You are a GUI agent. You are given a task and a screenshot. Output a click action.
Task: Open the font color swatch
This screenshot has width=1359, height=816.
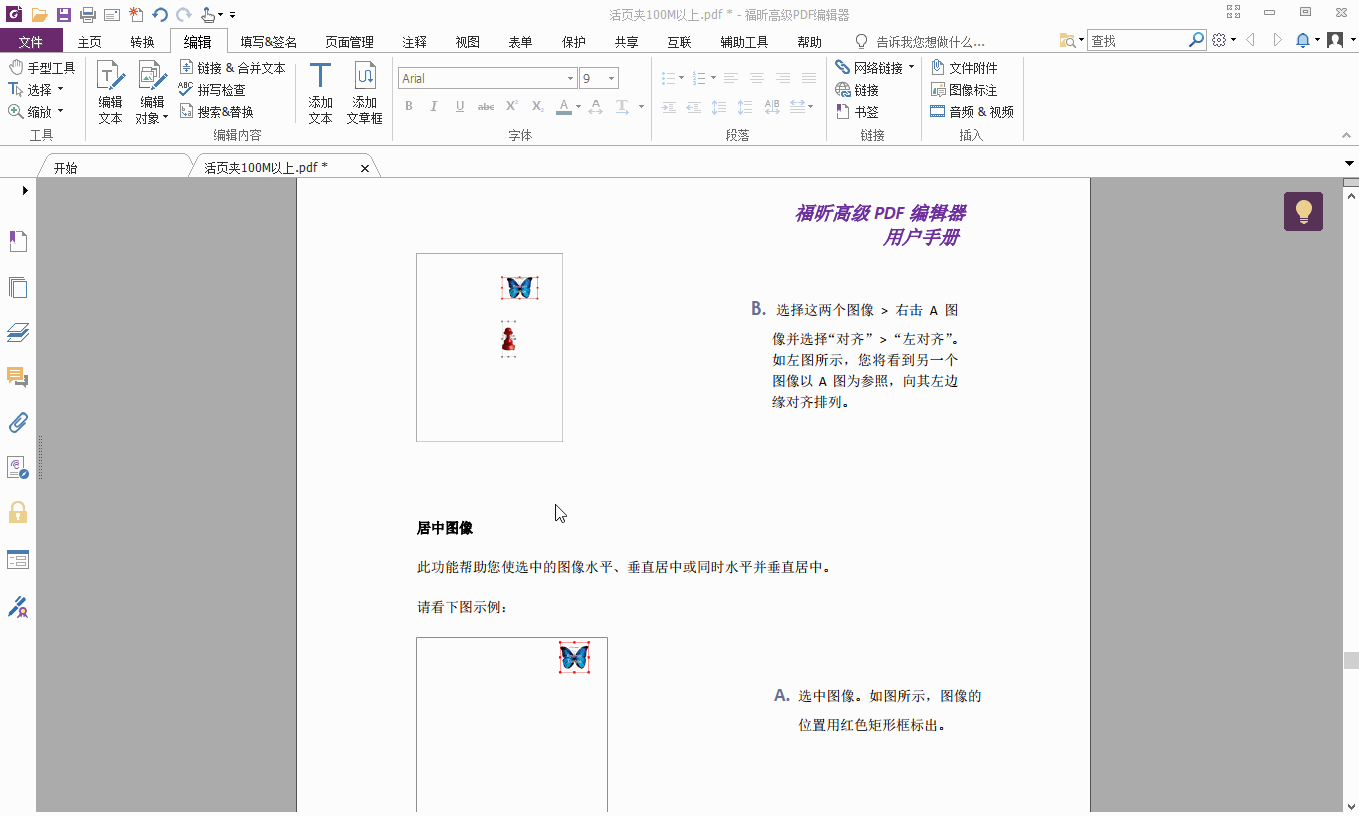(563, 105)
